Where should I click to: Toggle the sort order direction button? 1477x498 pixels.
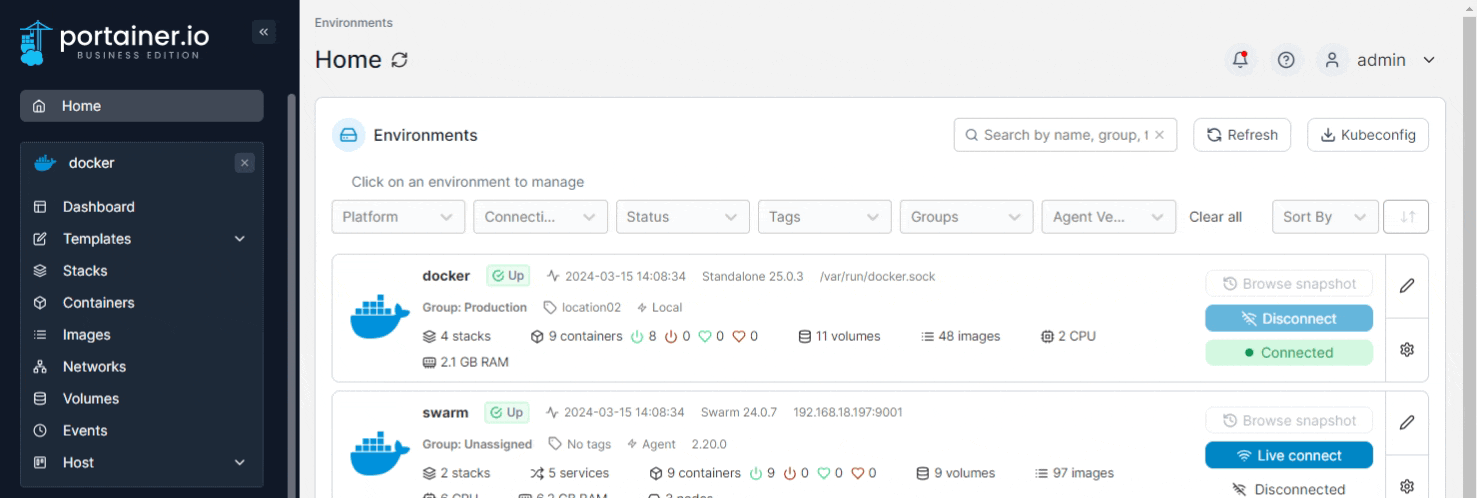coord(1405,217)
